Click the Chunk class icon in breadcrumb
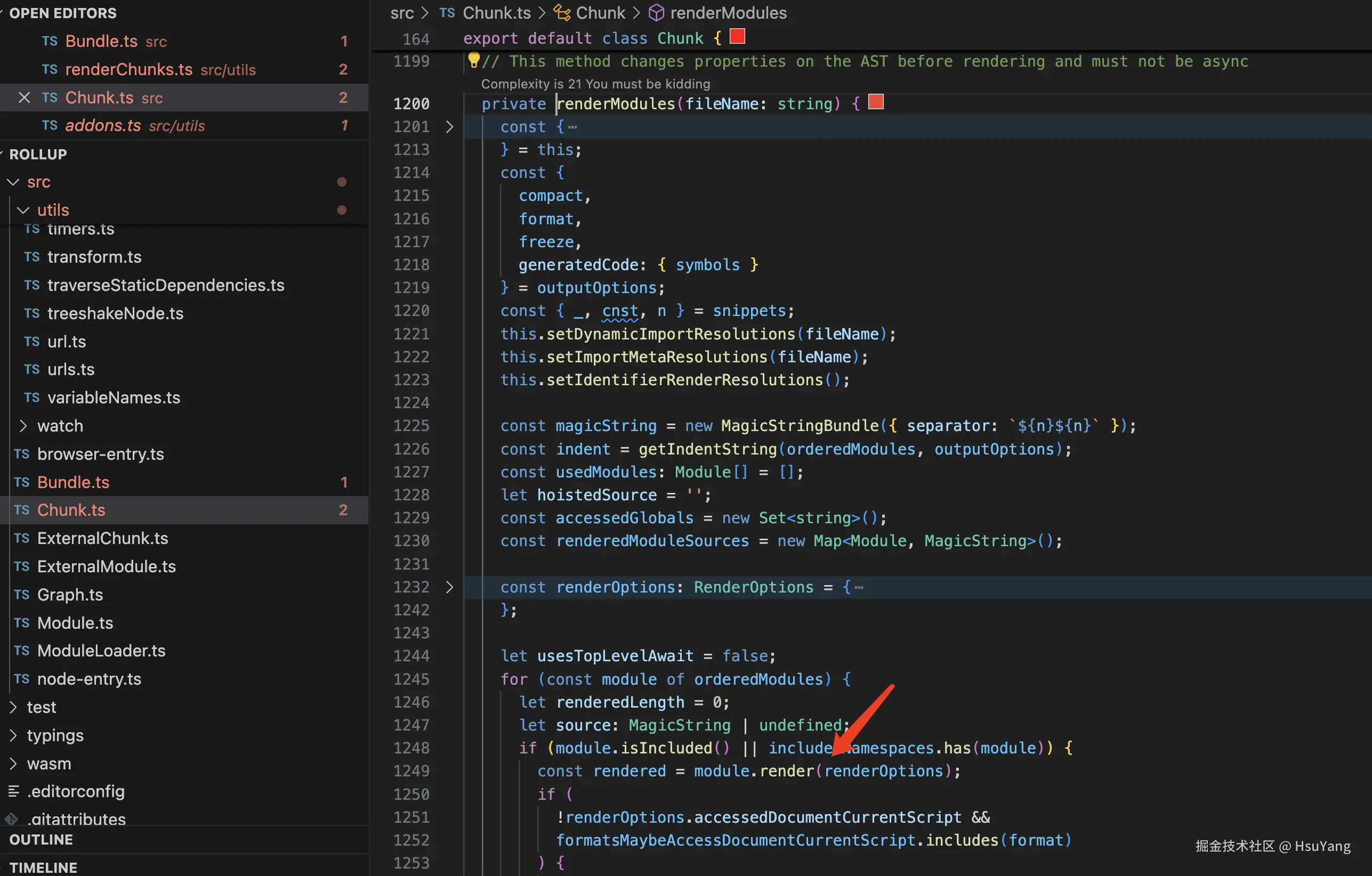The height and width of the screenshot is (876, 1372). tap(562, 13)
